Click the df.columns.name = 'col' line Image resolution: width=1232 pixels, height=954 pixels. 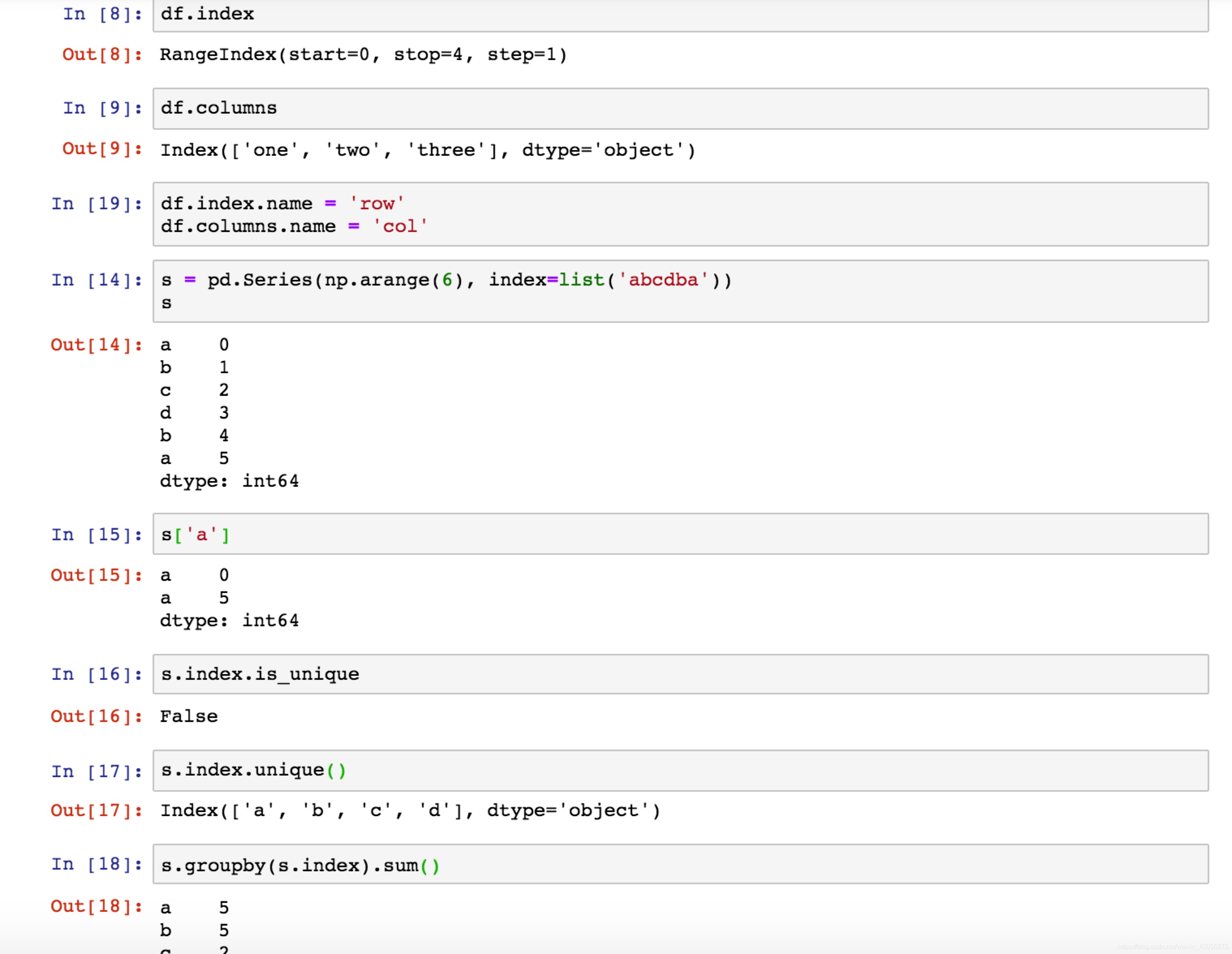point(294,227)
